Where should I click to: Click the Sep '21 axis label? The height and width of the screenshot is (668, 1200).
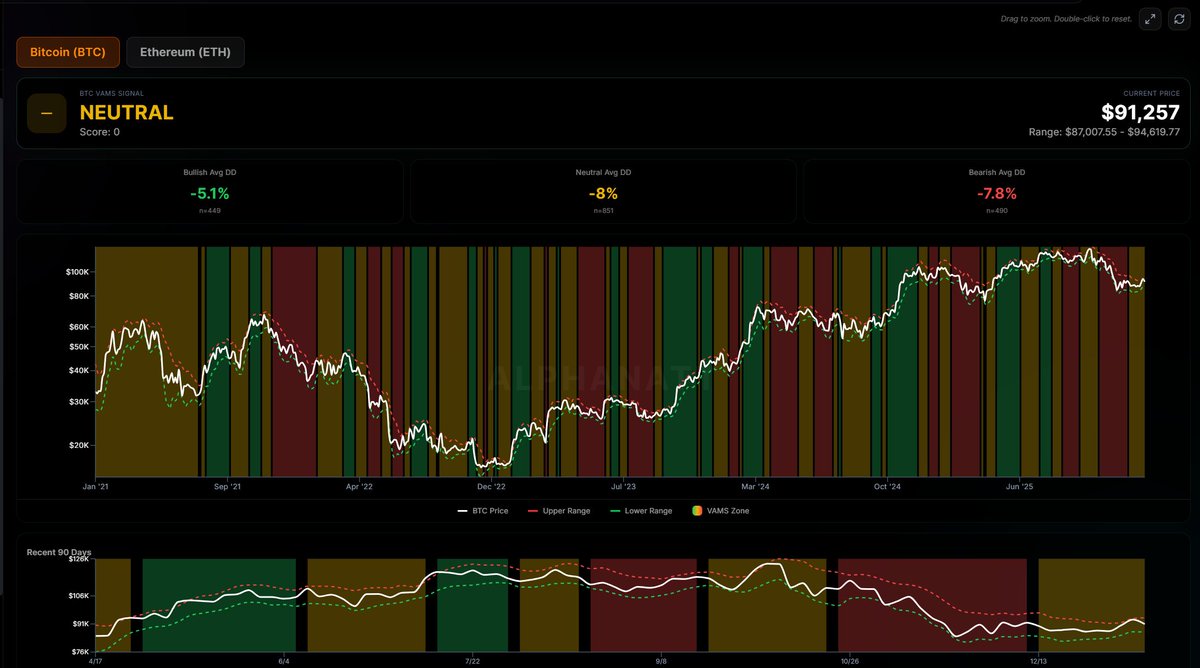[x=228, y=487]
